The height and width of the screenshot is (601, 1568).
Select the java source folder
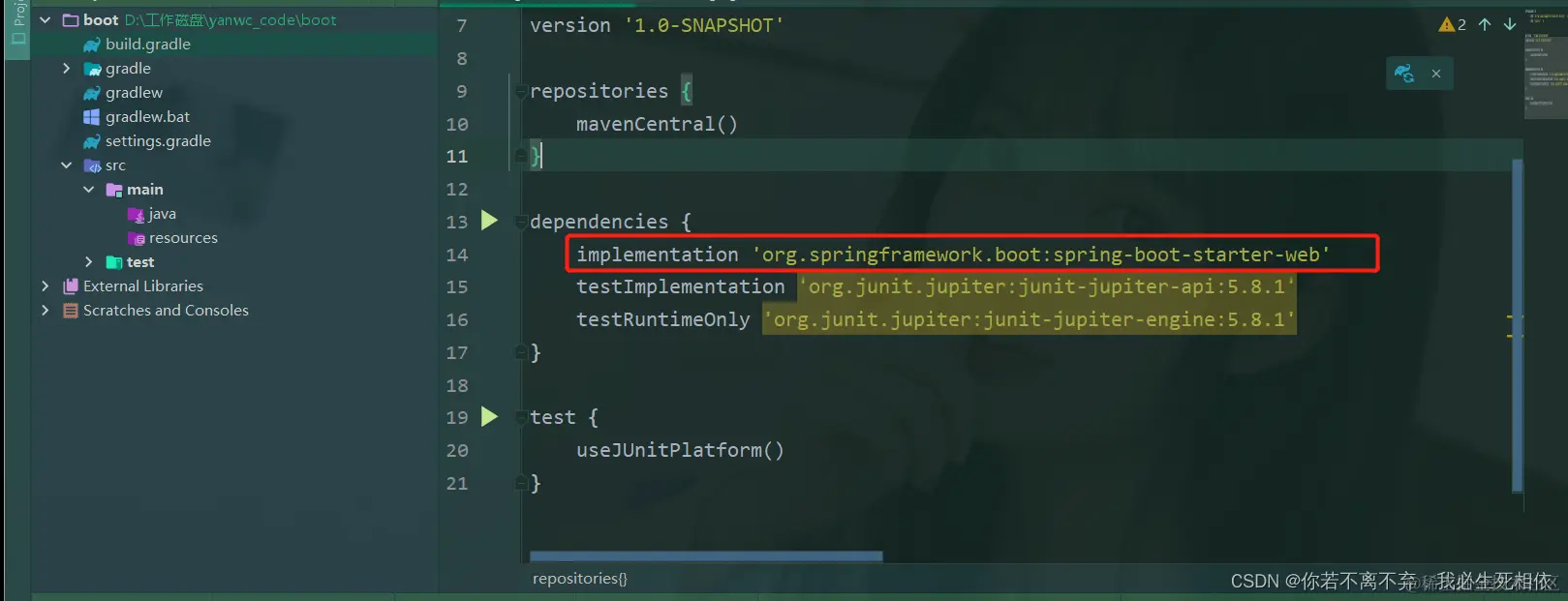coord(162,214)
